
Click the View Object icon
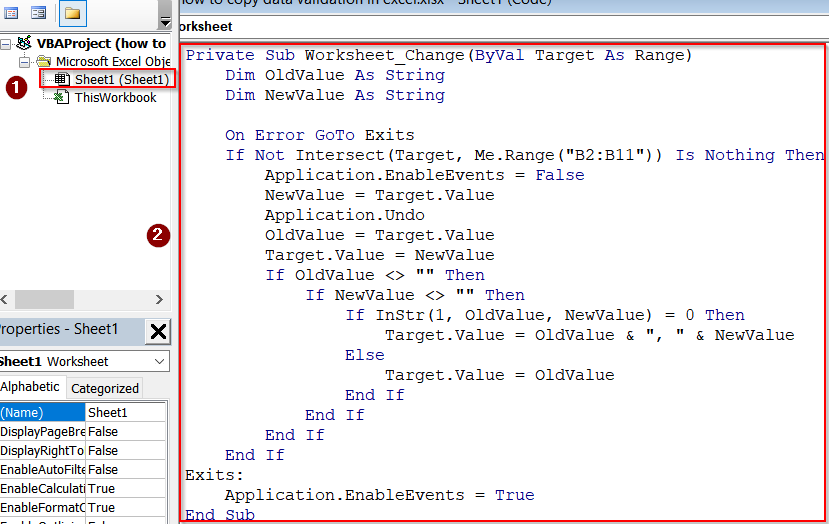[38, 13]
